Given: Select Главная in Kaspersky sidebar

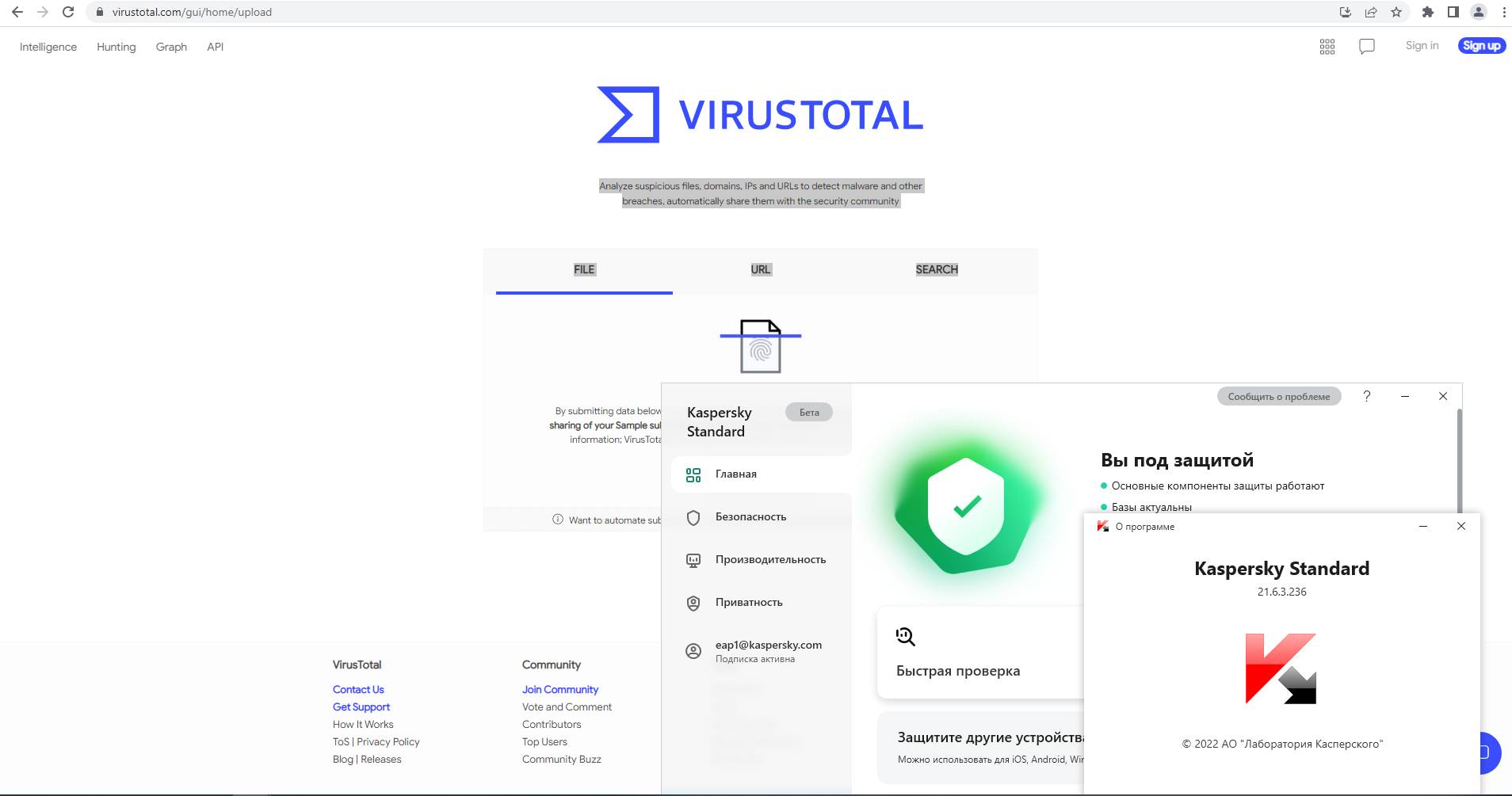Looking at the screenshot, I should click(x=761, y=474).
